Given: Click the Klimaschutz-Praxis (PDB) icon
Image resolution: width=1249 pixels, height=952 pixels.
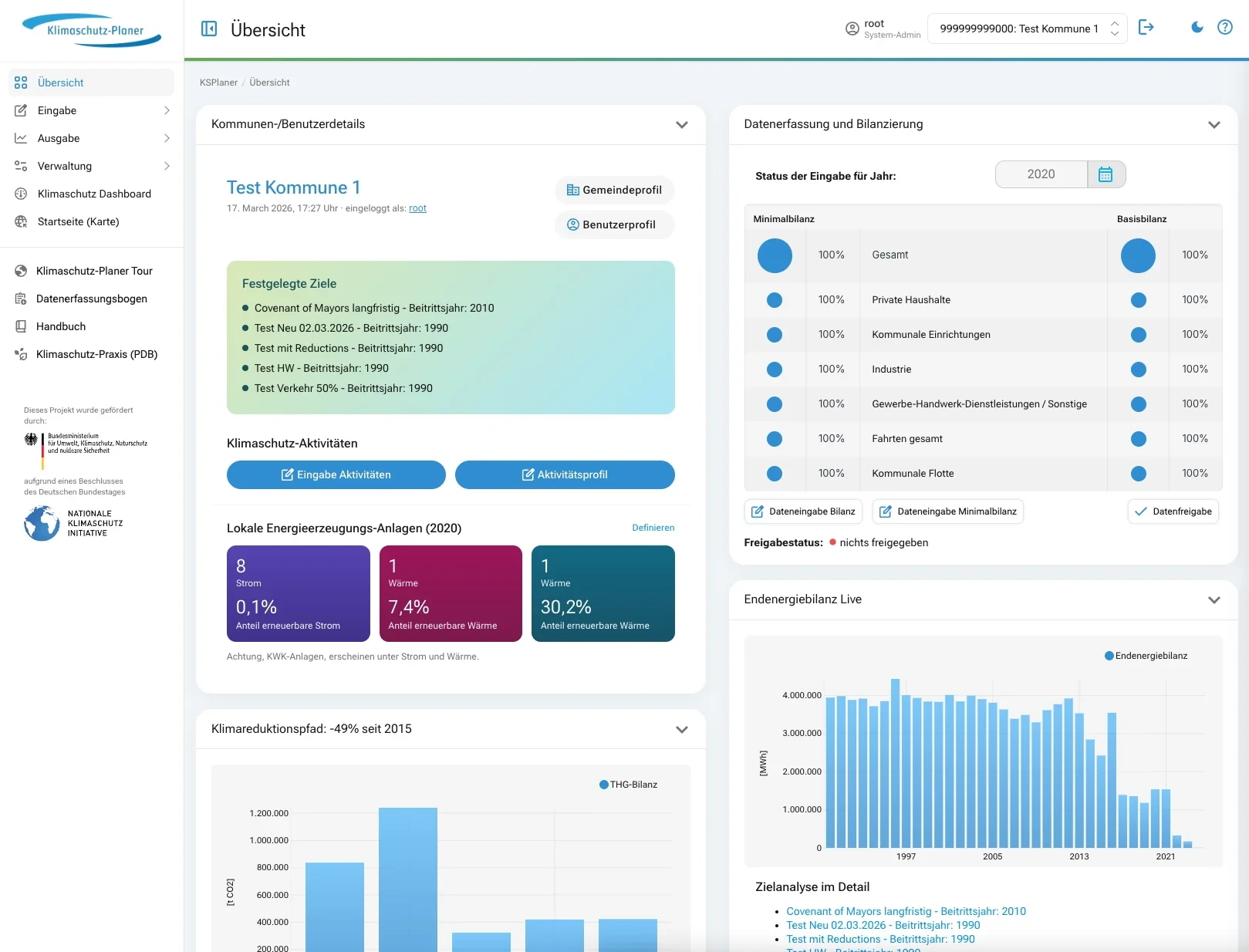Looking at the screenshot, I should (x=21, y=354).
